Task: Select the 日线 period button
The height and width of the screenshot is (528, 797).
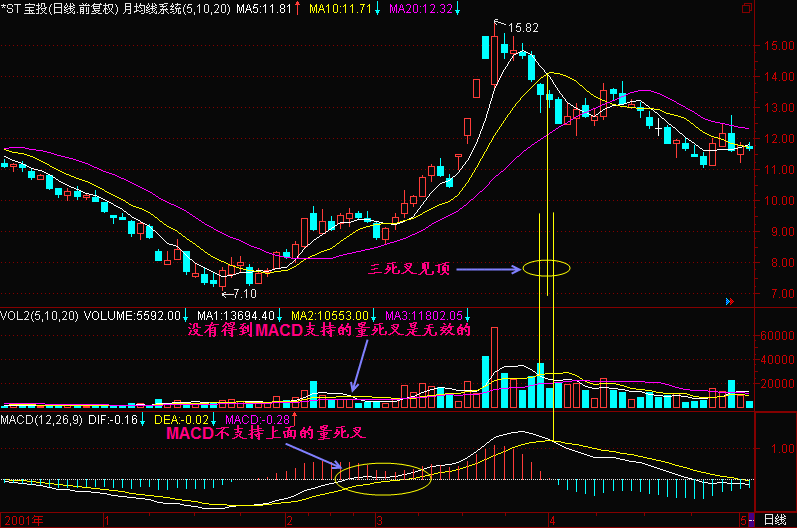Action: coord(773,520)
